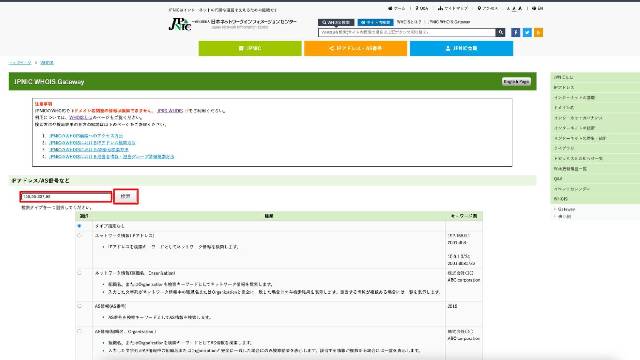This screenshot has height=360, width=640.
Task: Select the site search toggle above header search
Action: pyautogui.click(x=375, y=22)
